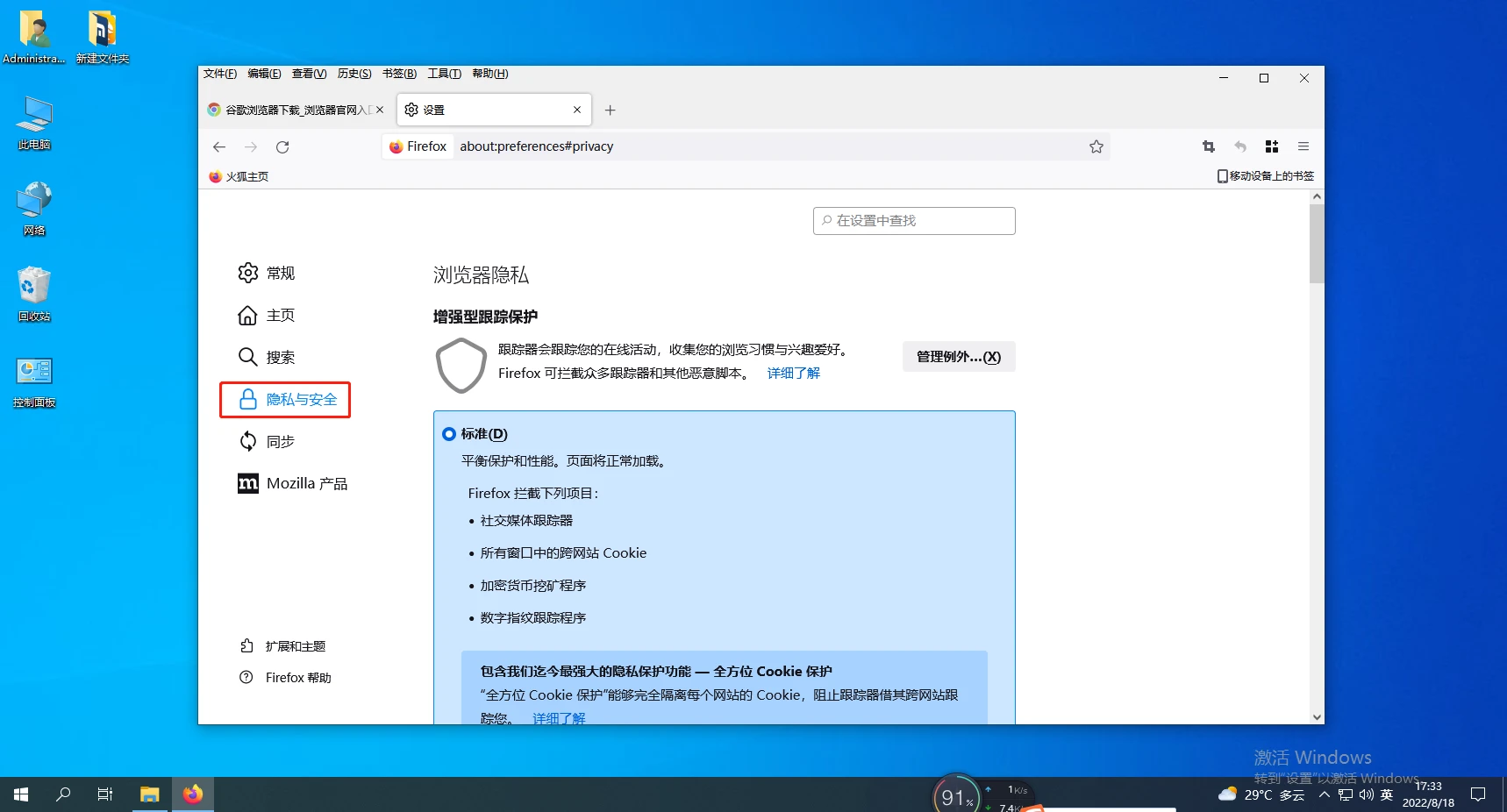This screenshot has width=1507, height=812.
Task: Reload the current page
Action: pyautogui.click(x=282, y=146)
